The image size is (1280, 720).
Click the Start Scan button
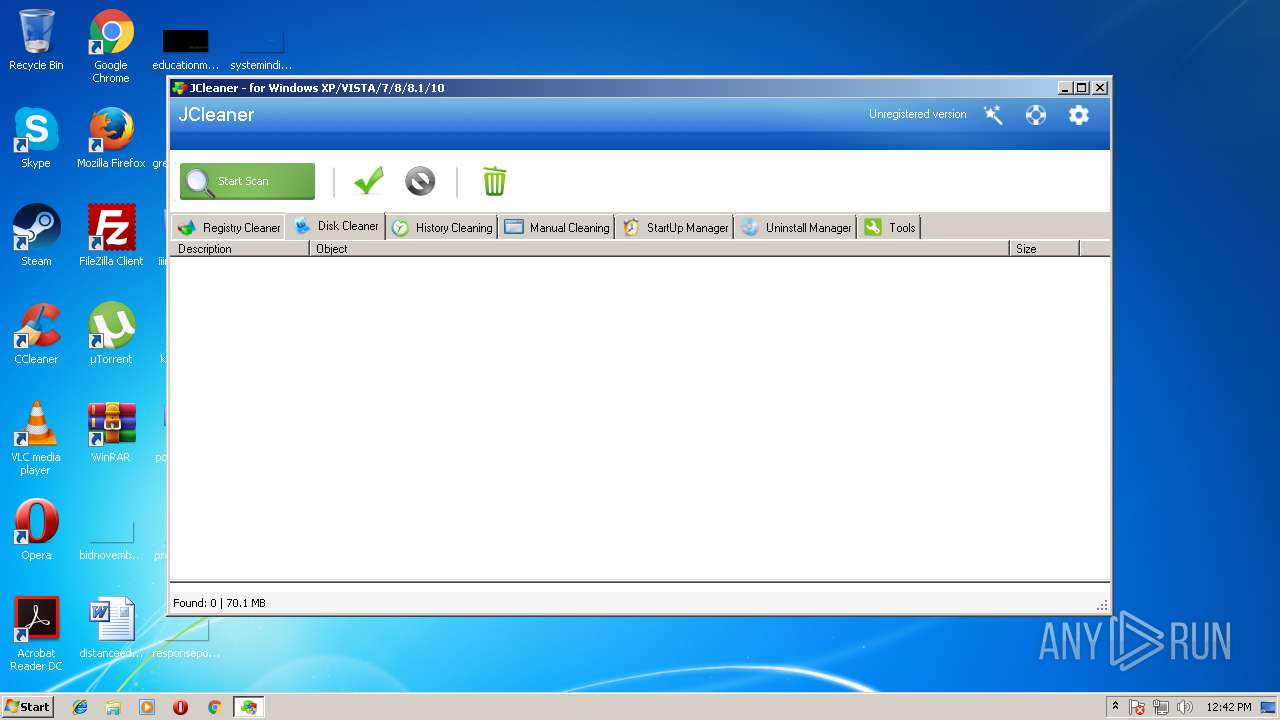point(247,181)
